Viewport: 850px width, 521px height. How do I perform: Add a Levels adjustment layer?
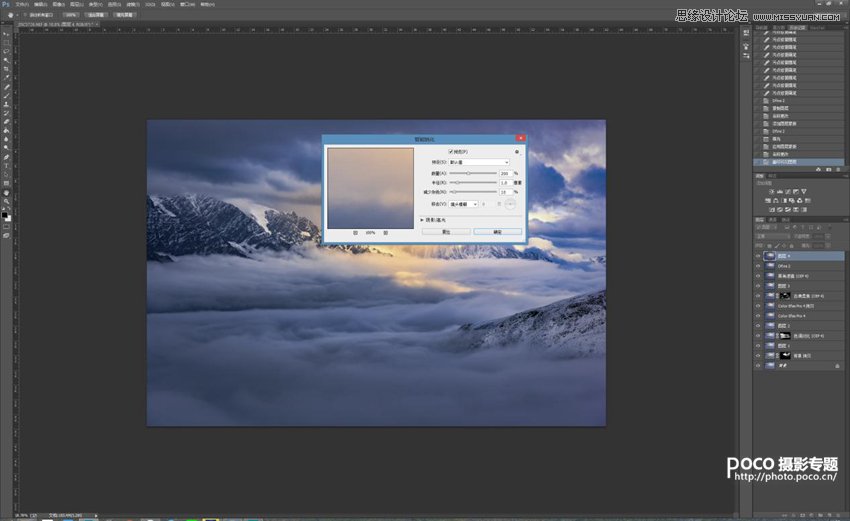click(780, 191)
